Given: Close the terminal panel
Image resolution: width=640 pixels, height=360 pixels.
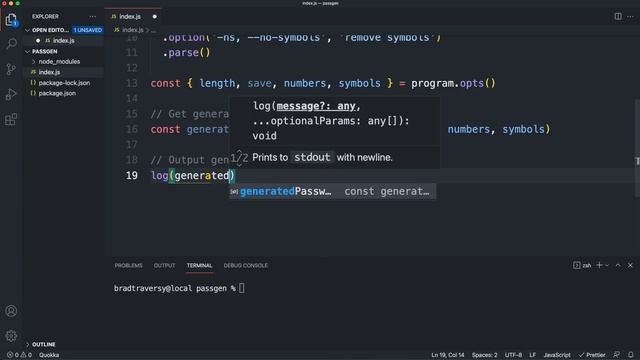Looking at the screenshot, I should point(630,265).
